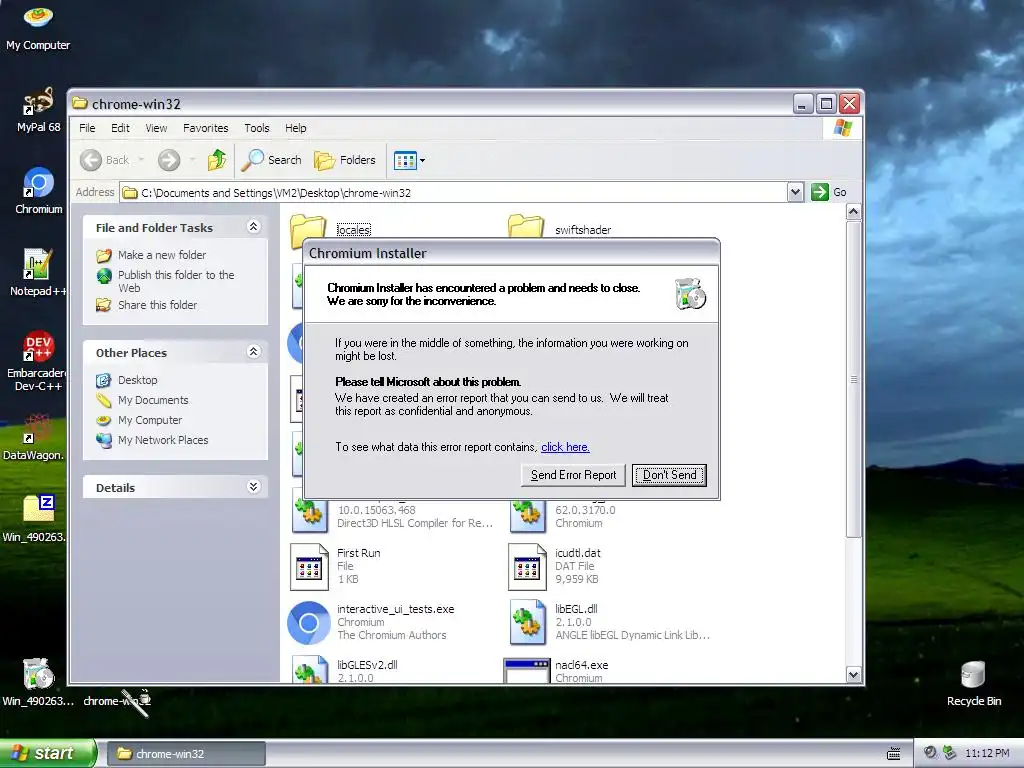Select the swiftshader folder
1024x768 pixels.
click(x=583, y=230)
